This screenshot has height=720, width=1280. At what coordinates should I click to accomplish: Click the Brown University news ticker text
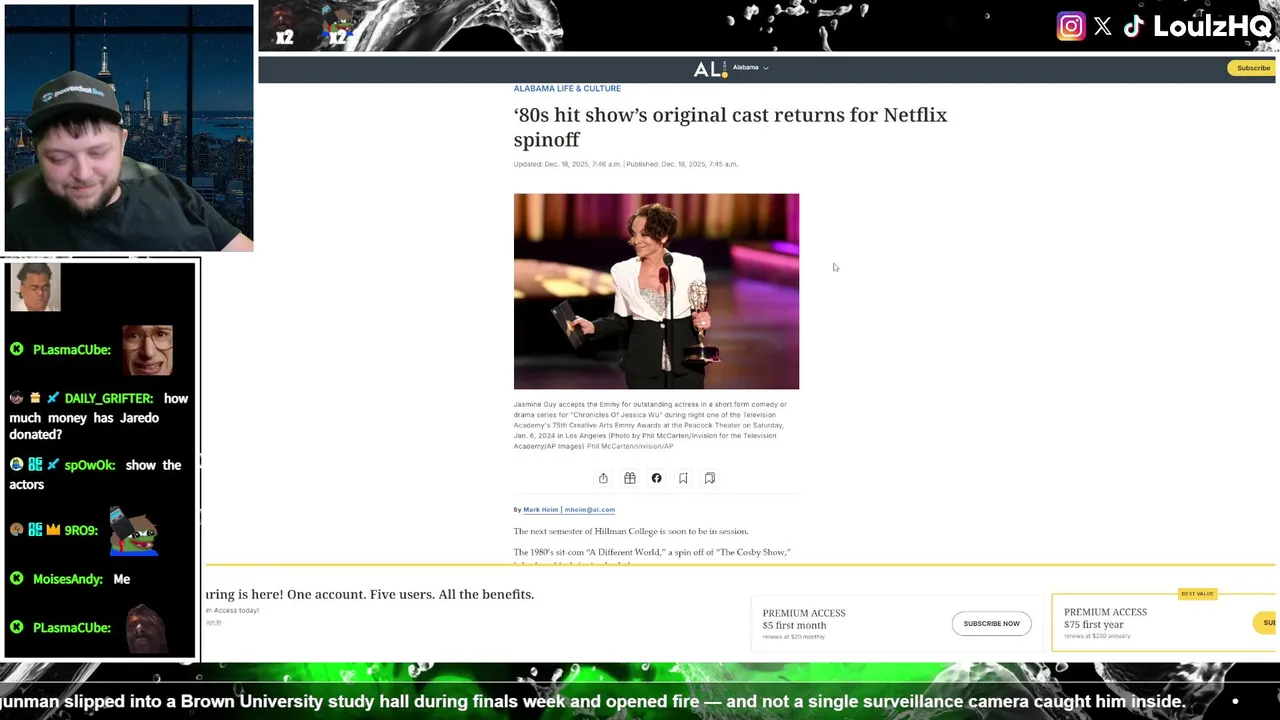(x=593, y=702)
